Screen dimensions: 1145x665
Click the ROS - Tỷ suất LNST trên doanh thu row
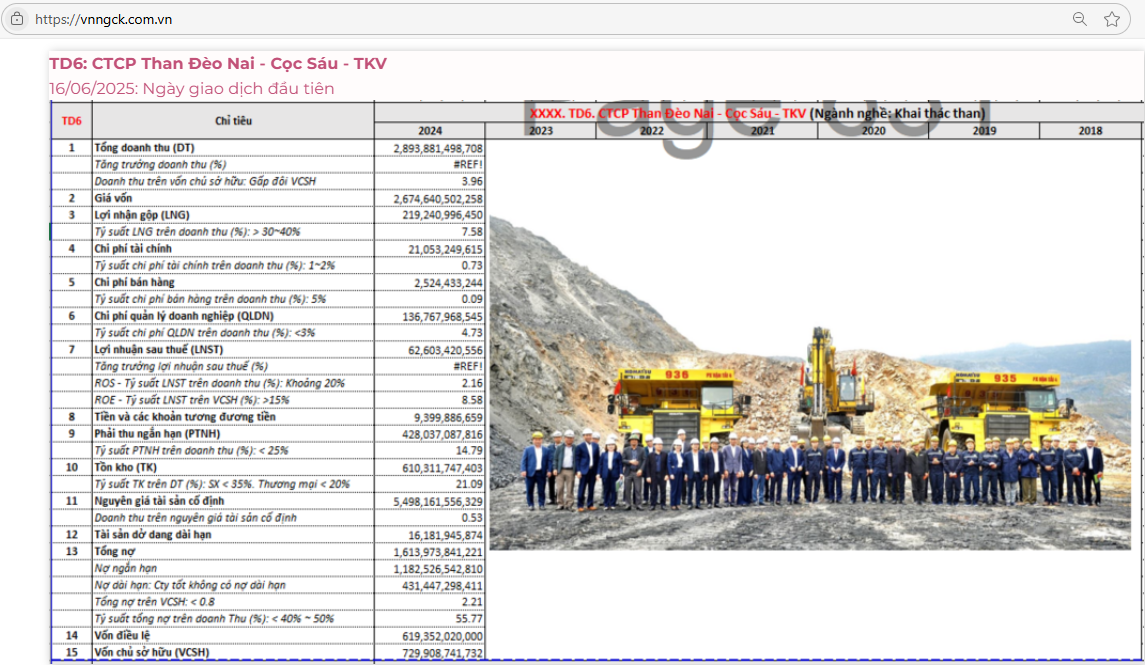point(219,383)
